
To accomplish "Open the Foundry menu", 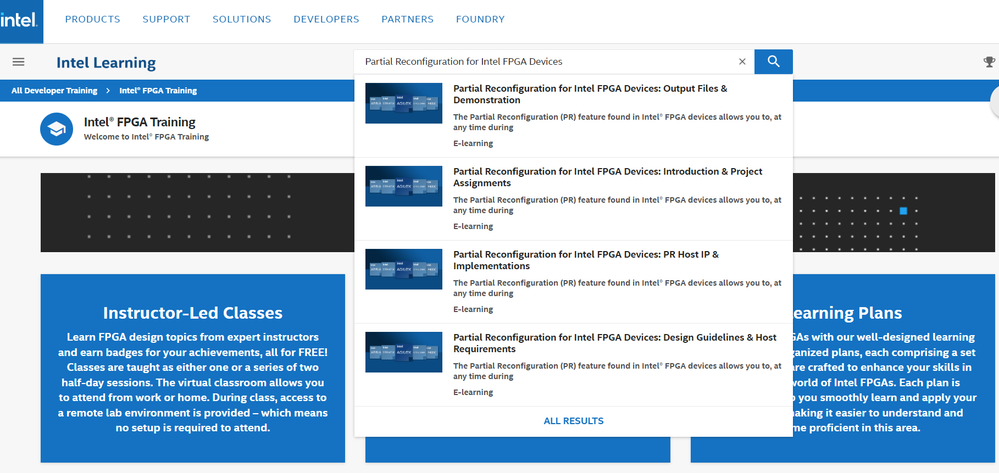I will tap(480, 19).
